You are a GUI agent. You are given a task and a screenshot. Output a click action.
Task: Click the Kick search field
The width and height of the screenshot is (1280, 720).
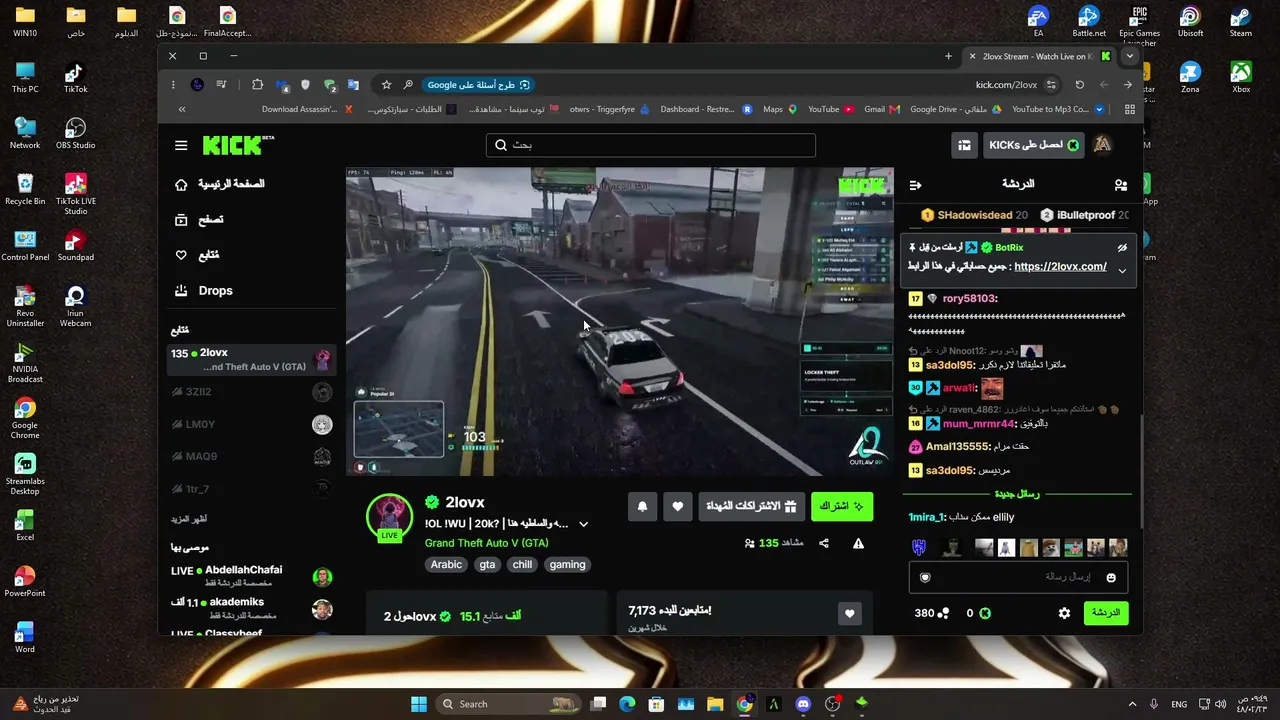click(x=651, y=145)
